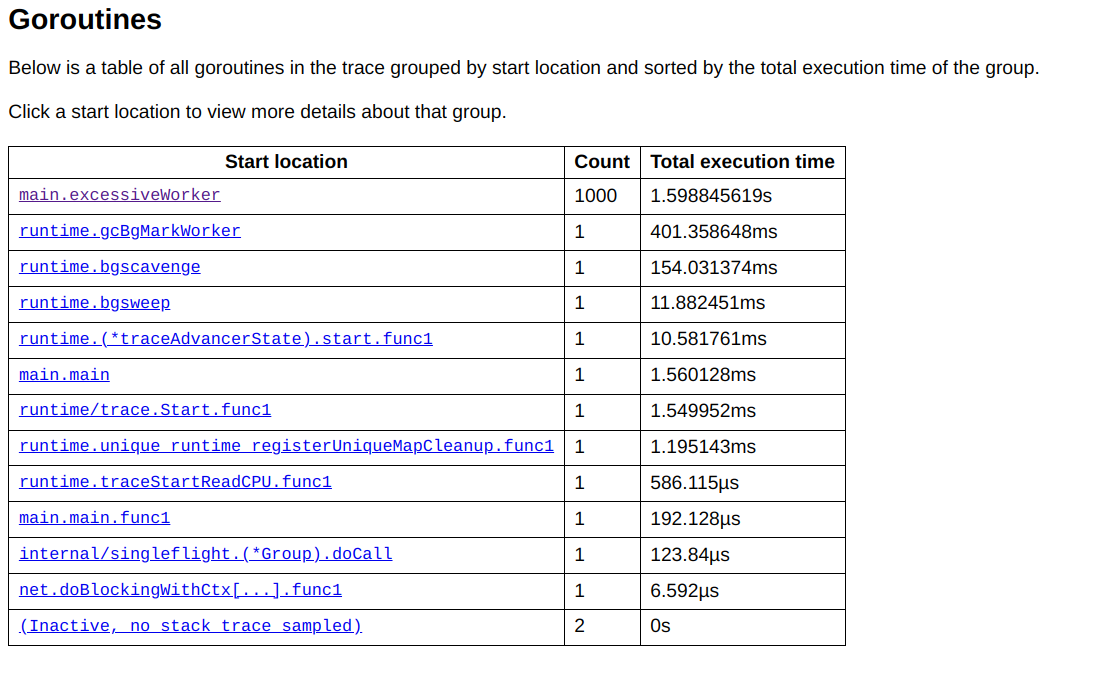This screenshot has width=1099, height=681.
Task: Click the 401.358648ms execution time cell
Action: coord(713,231)
